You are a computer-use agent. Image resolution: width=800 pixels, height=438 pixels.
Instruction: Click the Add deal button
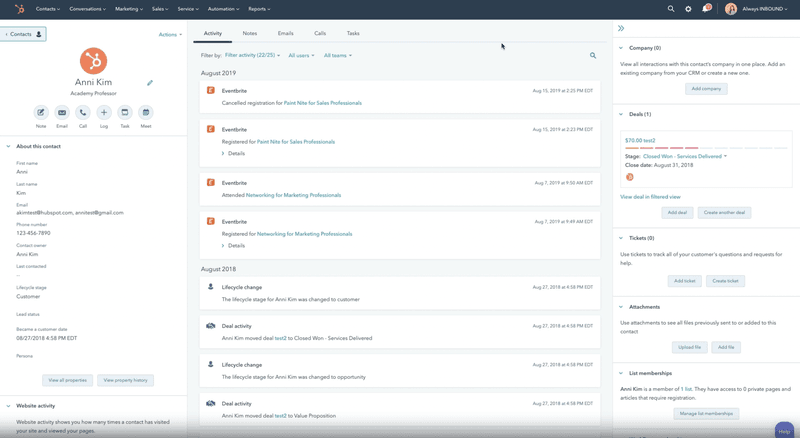[x=677, y=212]
